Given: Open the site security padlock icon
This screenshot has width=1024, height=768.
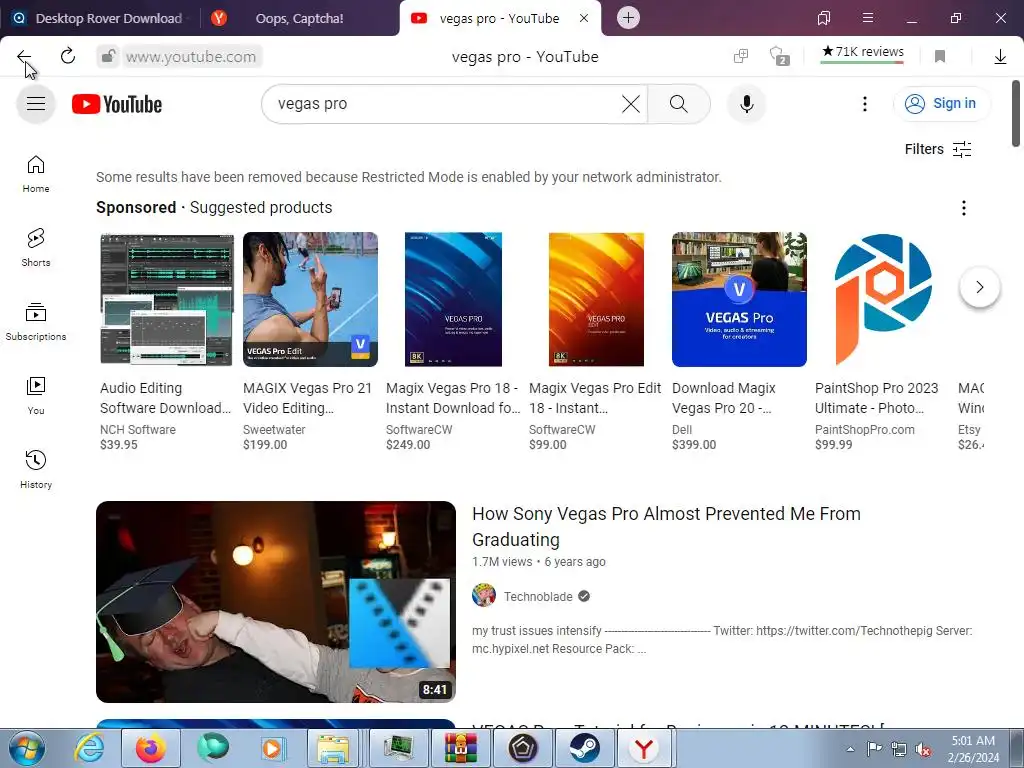Looking at the screenshot, I should (108, 57).
